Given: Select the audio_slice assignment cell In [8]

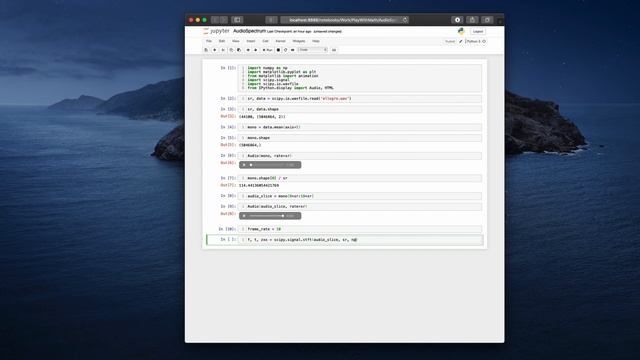Looking at the screenshot, I should [x=360, y=196].
